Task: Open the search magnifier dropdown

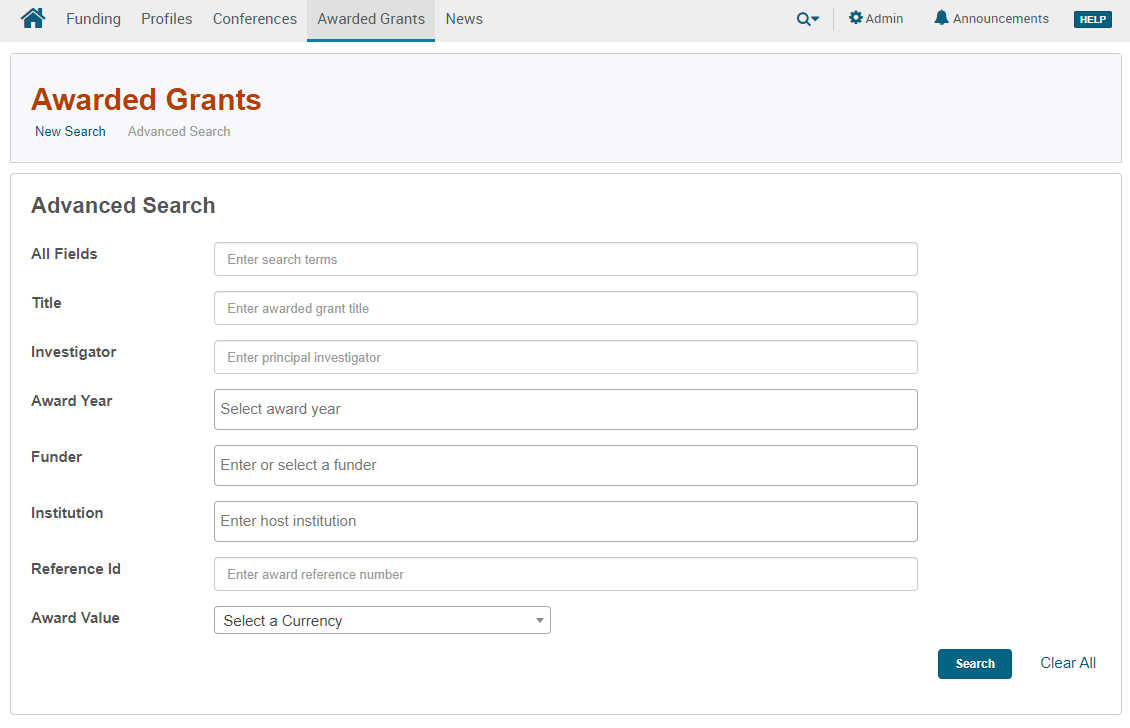Action: coord(807,19)
